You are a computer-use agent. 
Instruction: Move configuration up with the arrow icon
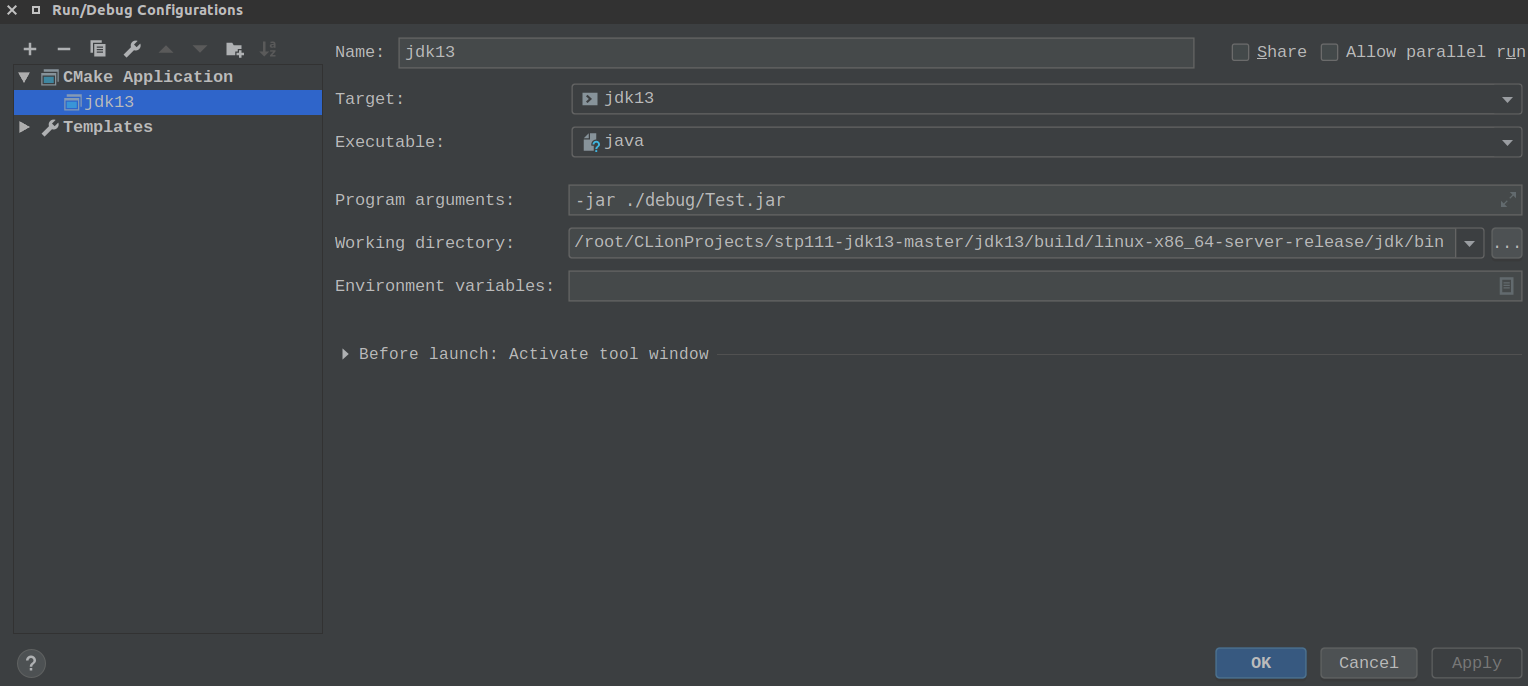coord(166,49)
